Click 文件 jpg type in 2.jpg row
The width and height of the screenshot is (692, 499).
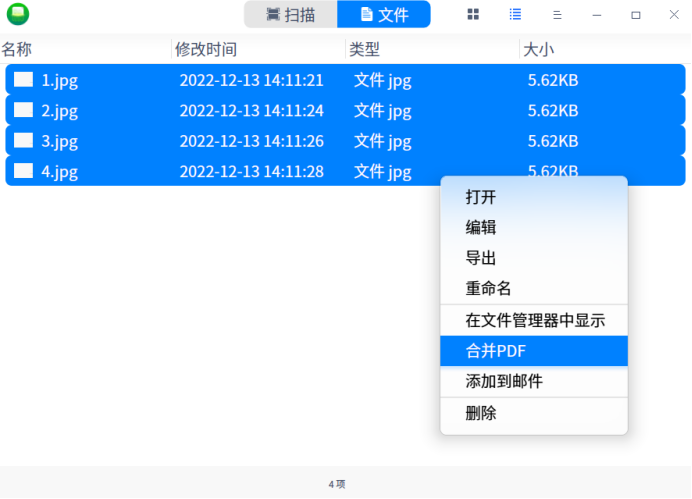click(383, 111)
